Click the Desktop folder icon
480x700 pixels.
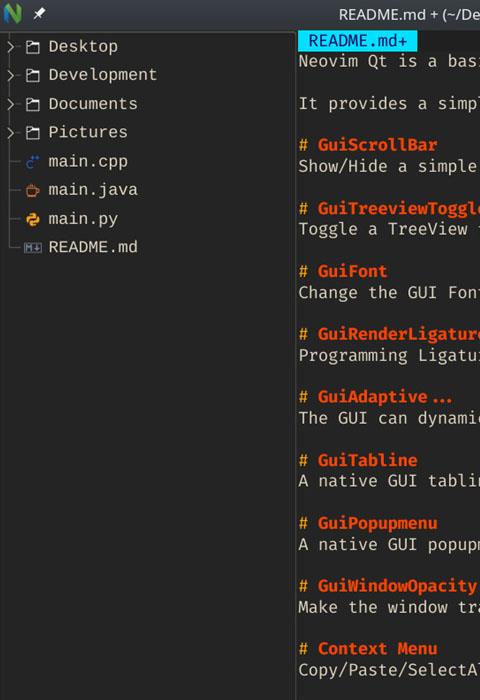tap(33, 46)
